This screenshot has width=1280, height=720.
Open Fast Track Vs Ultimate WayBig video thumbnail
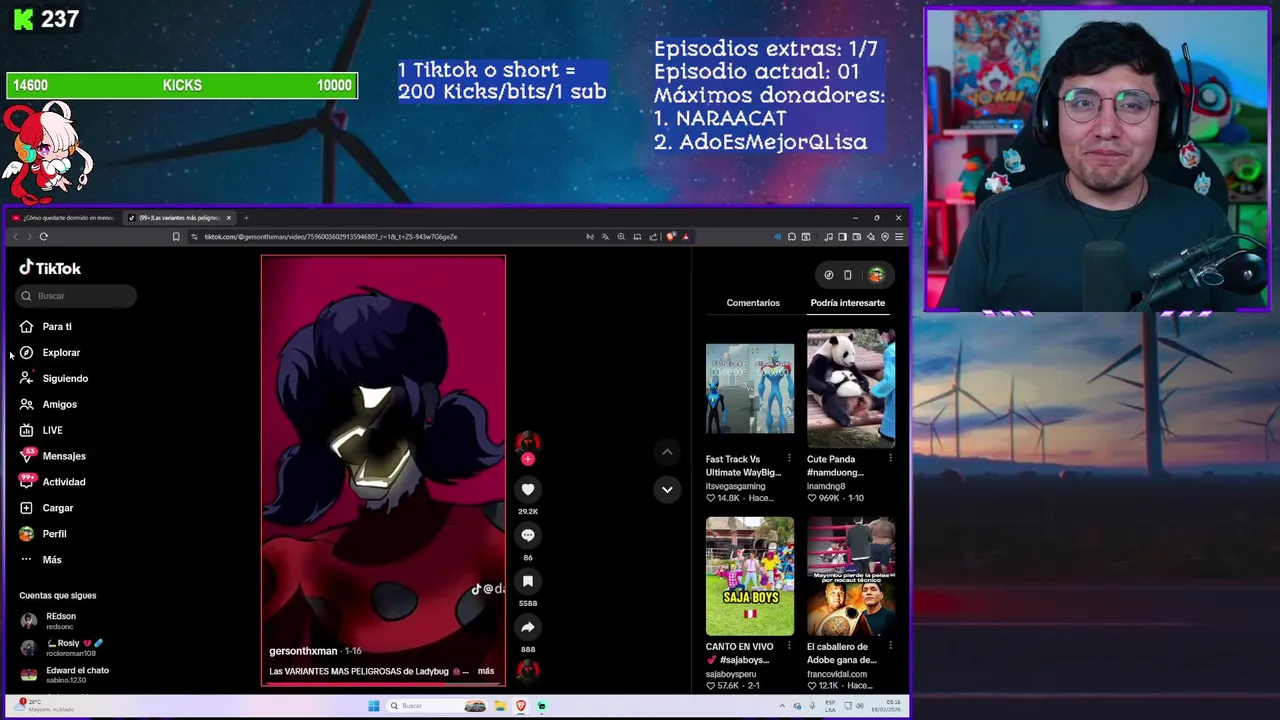tap(750, 388)
